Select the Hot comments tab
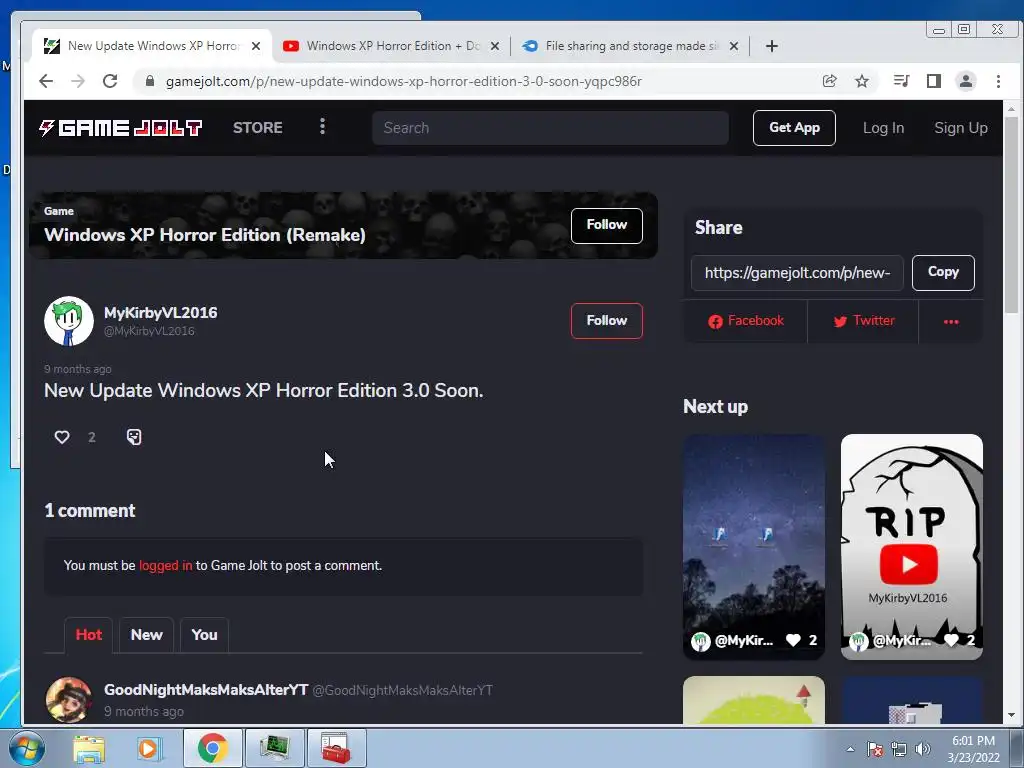The width and height of the screenshot is (1024, 768). (x=89, y=635)
